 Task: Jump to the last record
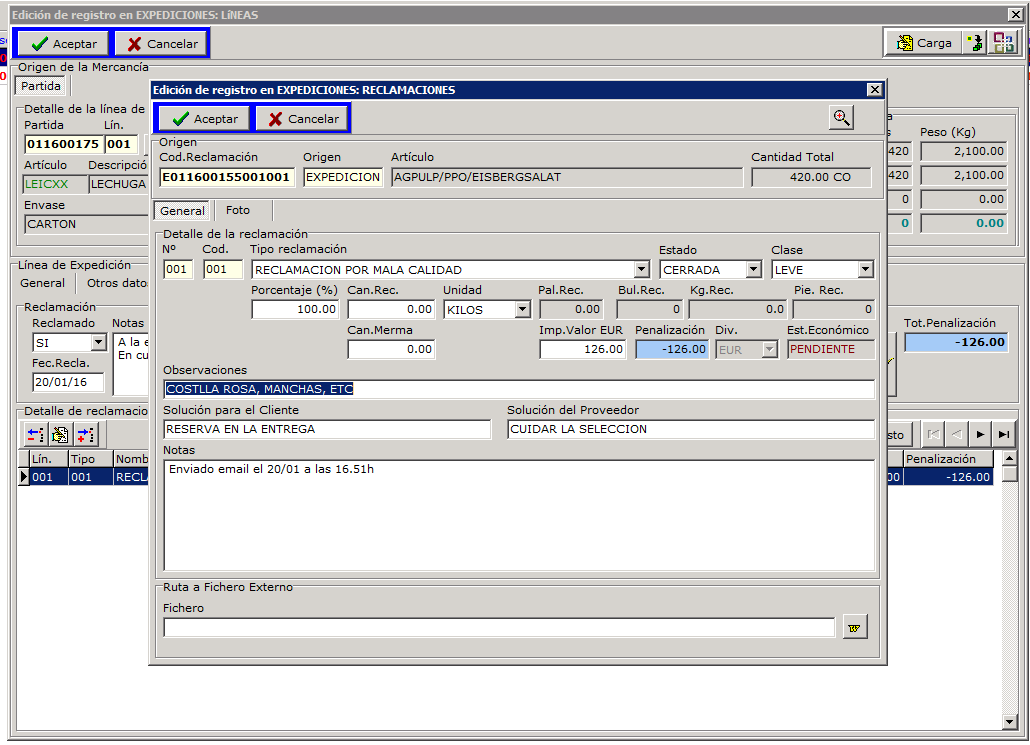click(1003, 435)
